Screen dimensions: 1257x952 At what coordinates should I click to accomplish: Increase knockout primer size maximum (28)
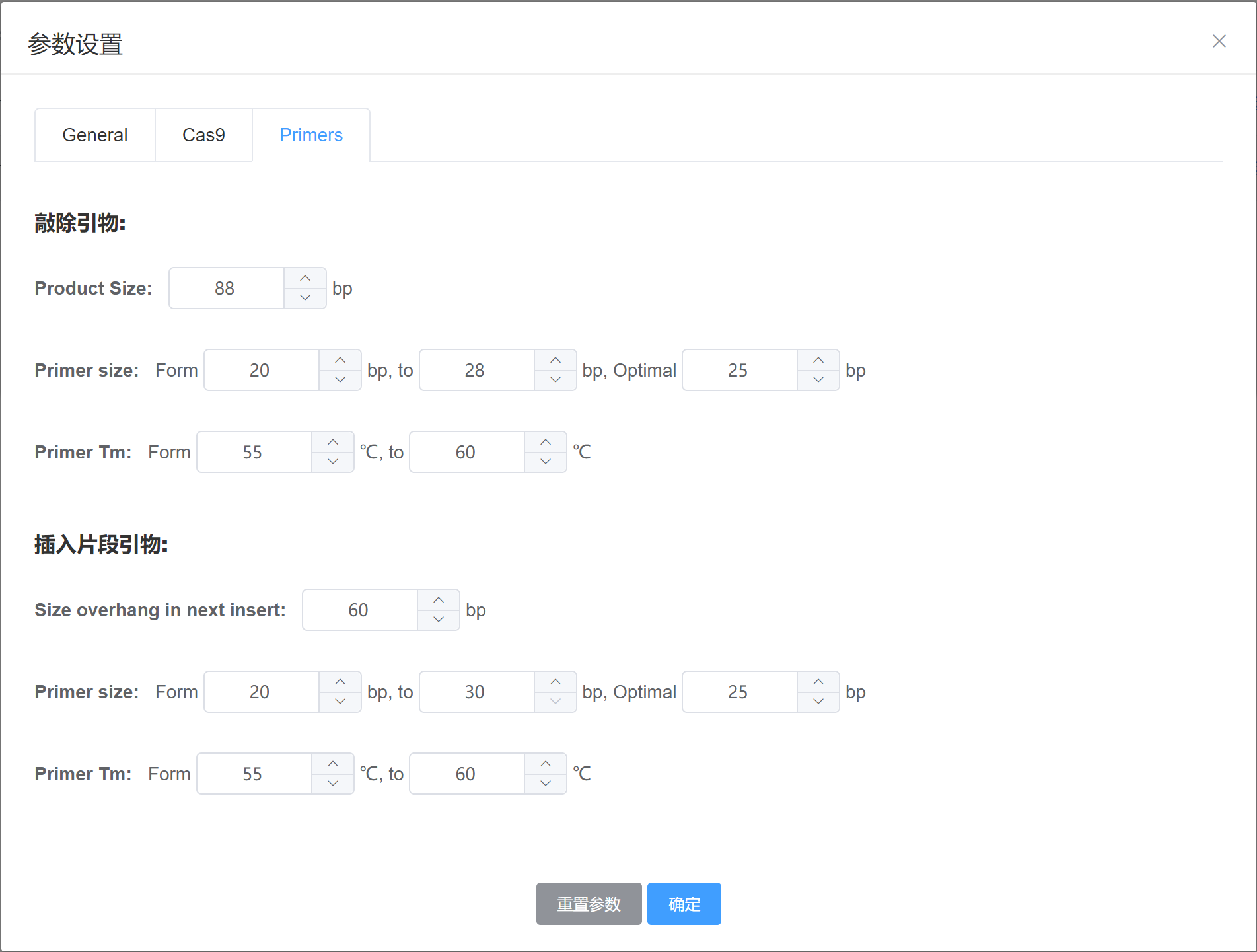(556, 360)
